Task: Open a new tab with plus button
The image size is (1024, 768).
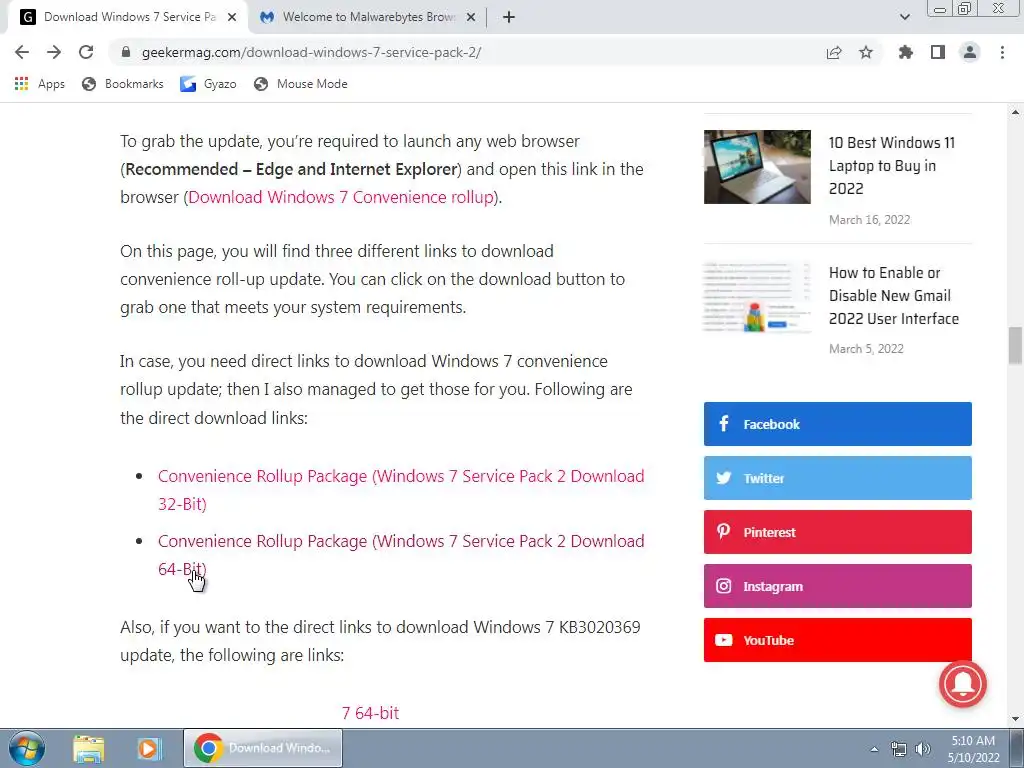Action: click(x=509, y=17)
